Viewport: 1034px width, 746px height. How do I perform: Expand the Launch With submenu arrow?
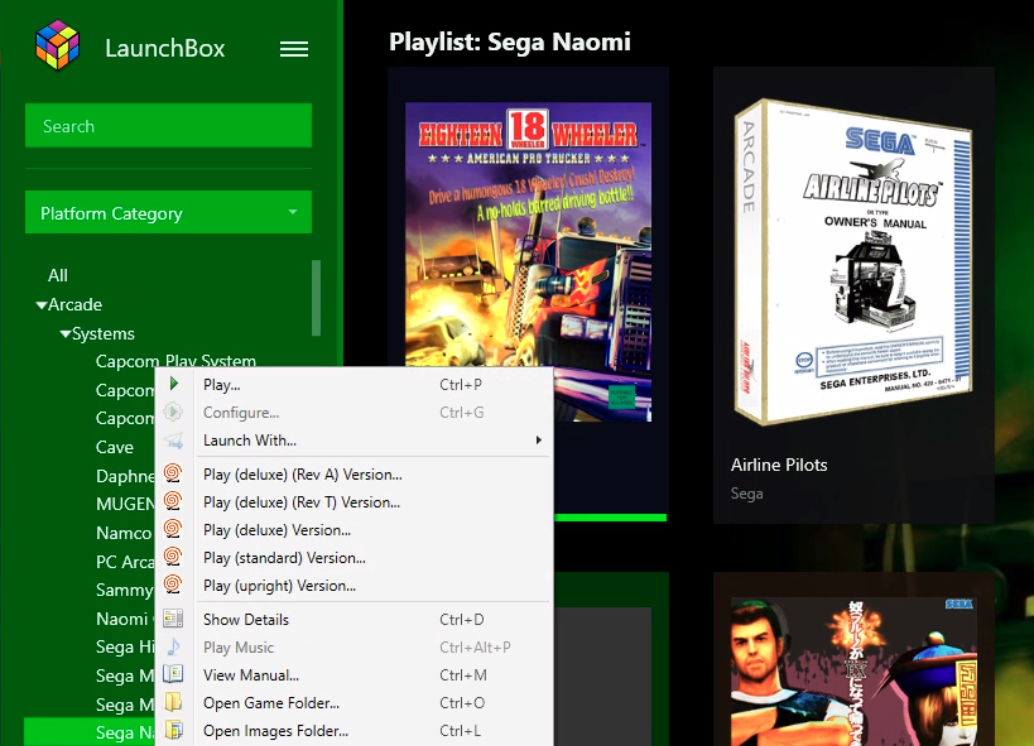pyautogui.click(x=539, y=440)
